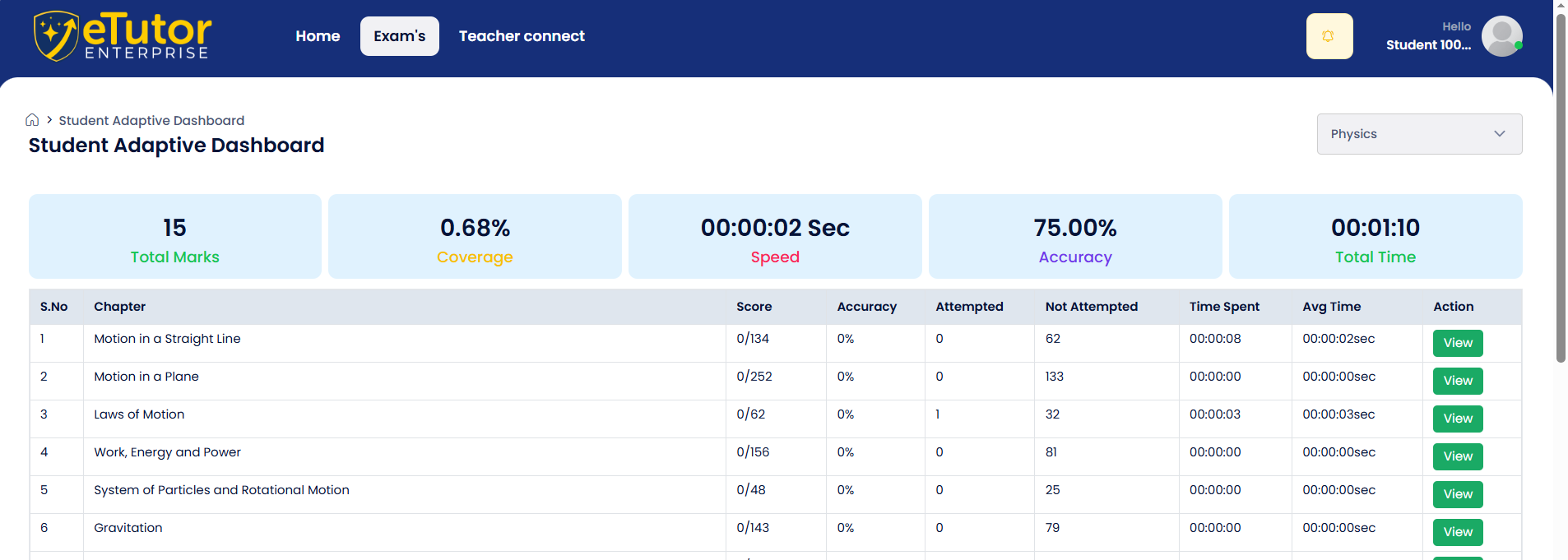Viewport: 1568px width, 560px height.
Task: View Motion in a Straight Line chapter
Action: pos(1458,343)
